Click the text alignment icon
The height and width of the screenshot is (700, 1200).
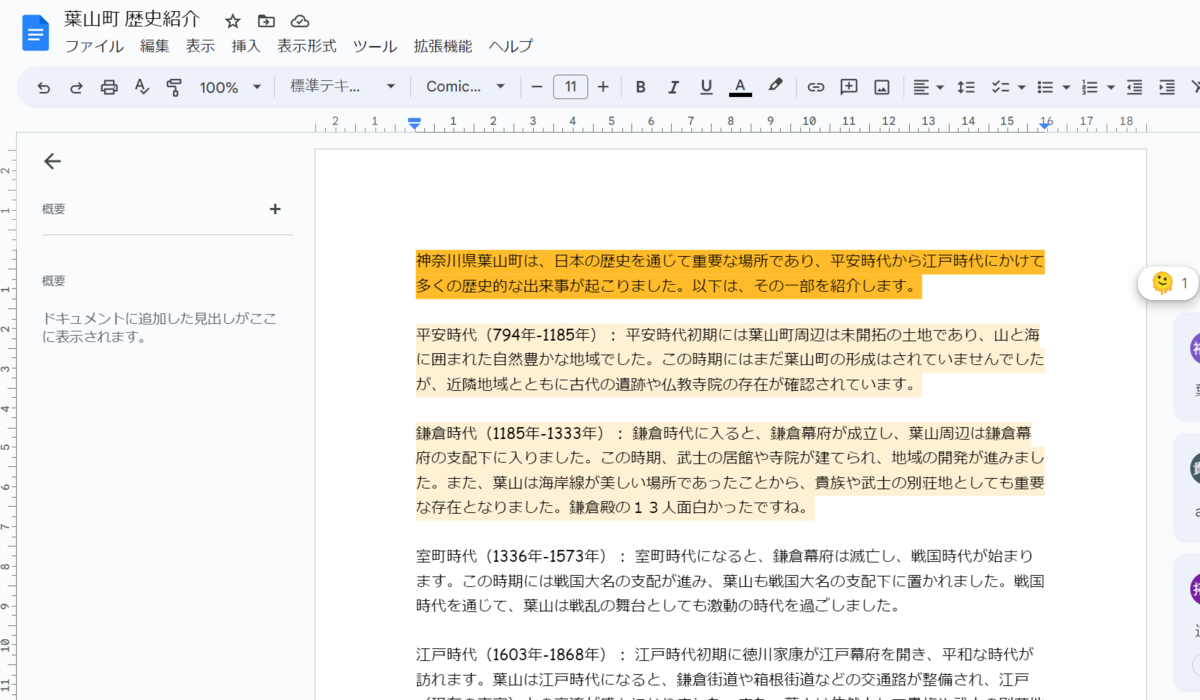pos(921,87)
